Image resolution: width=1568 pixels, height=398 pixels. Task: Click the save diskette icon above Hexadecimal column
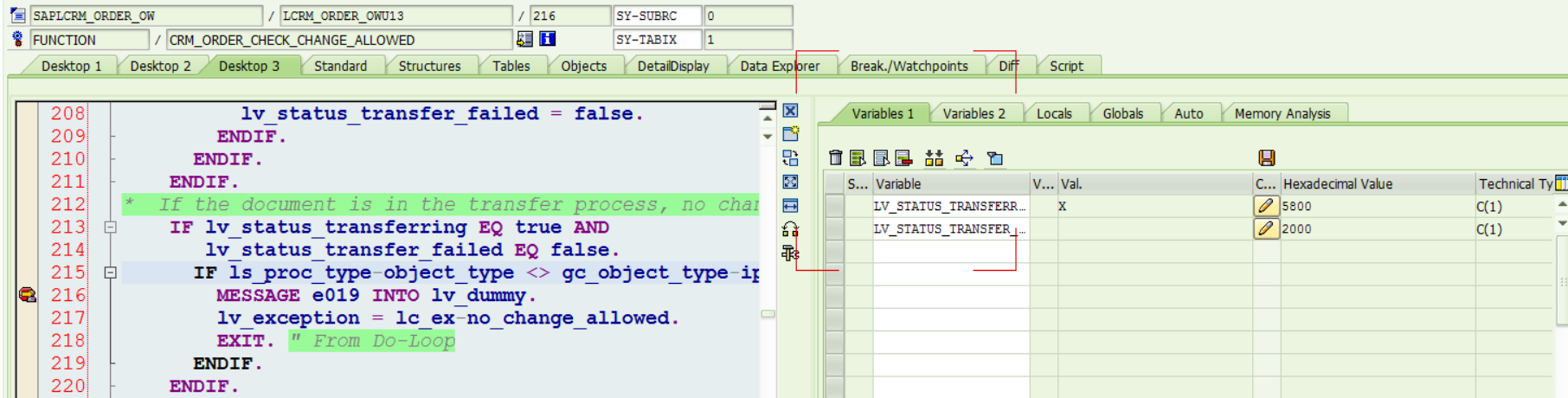pyautogui.click(x=1266, y=157)
